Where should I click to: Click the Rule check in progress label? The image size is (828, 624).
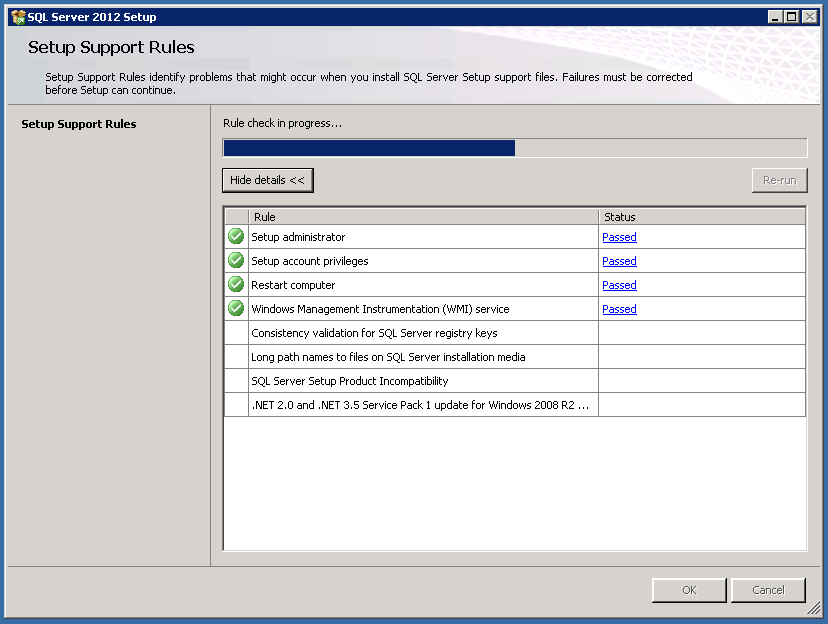(283, 123)
